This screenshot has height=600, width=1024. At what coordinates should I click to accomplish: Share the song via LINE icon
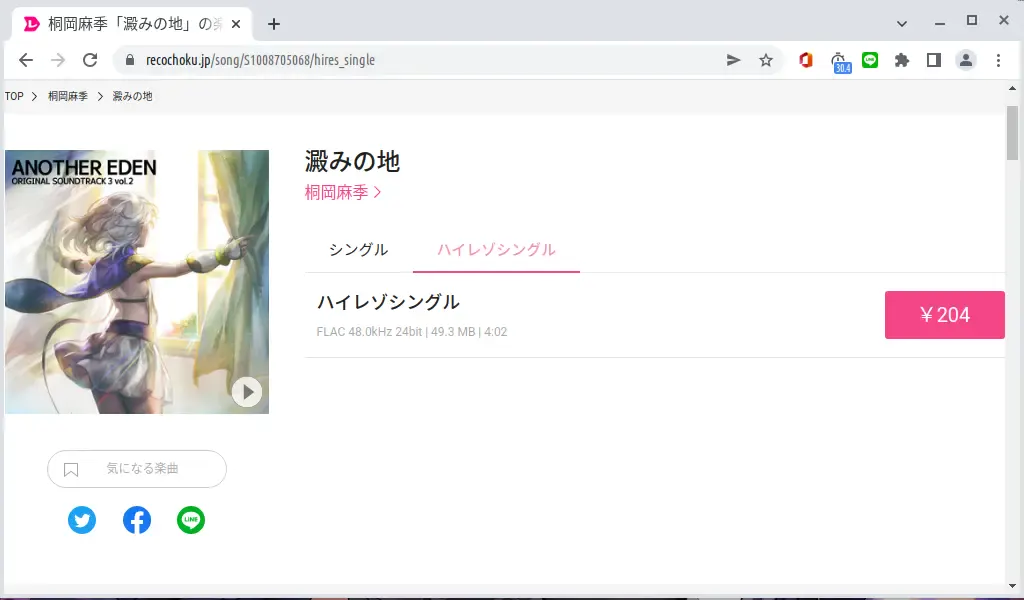point(191,520)
